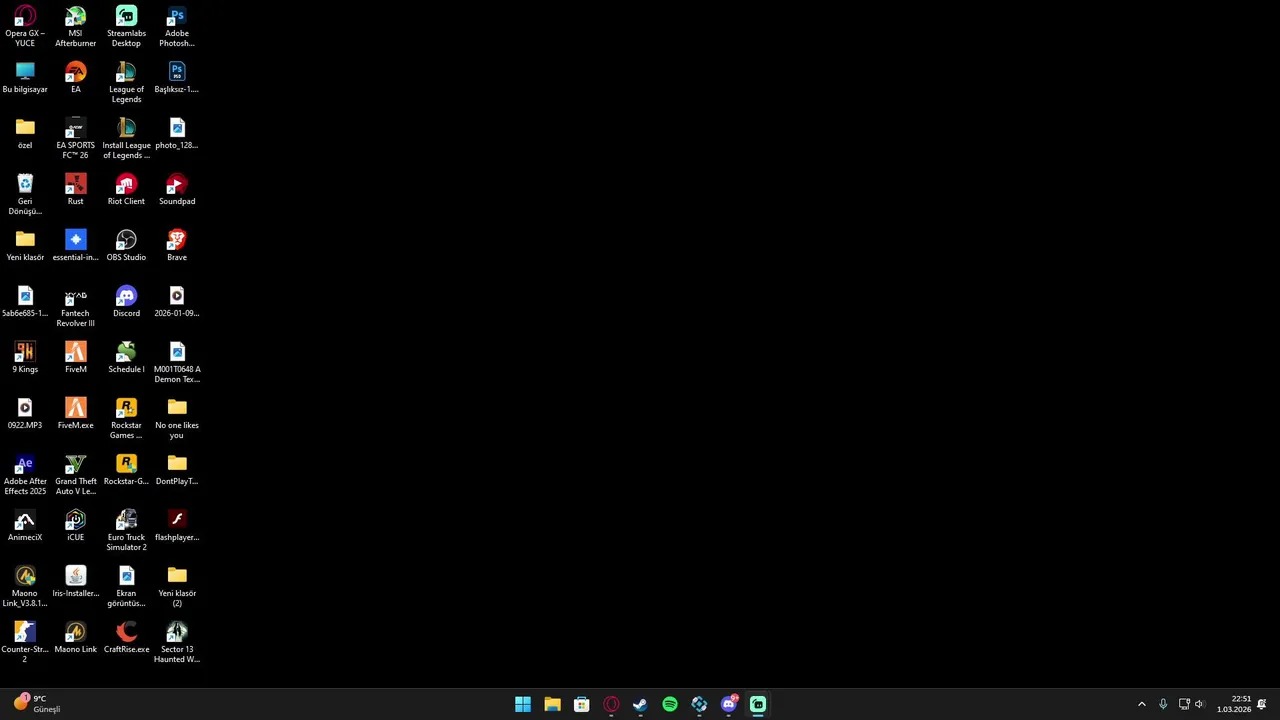The width and height of the screenshot is (1280, 720).
Task: Select the Fantech Revolver III shortcut
Action: (x=76, y=307)
